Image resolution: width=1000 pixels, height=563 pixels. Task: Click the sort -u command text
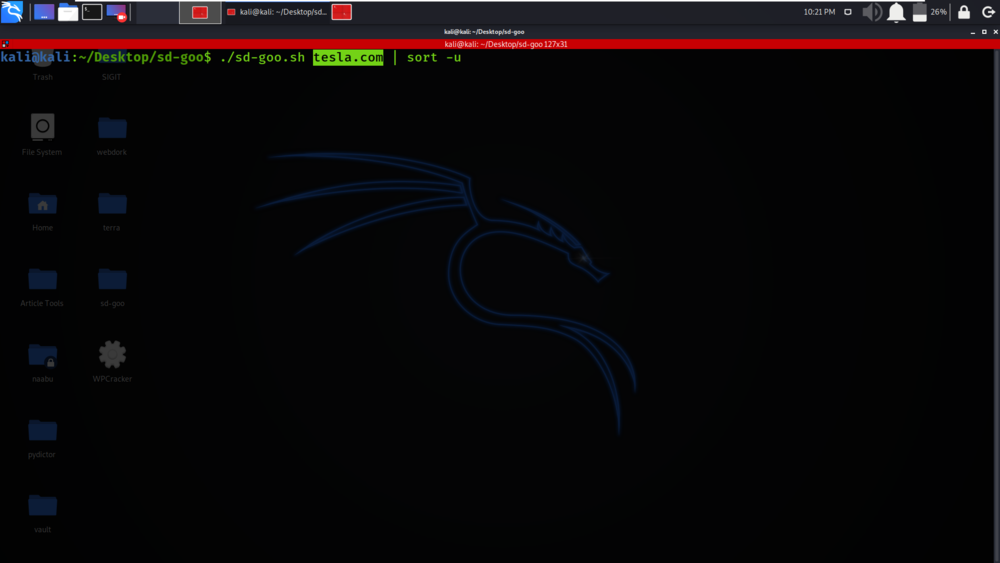434,57
